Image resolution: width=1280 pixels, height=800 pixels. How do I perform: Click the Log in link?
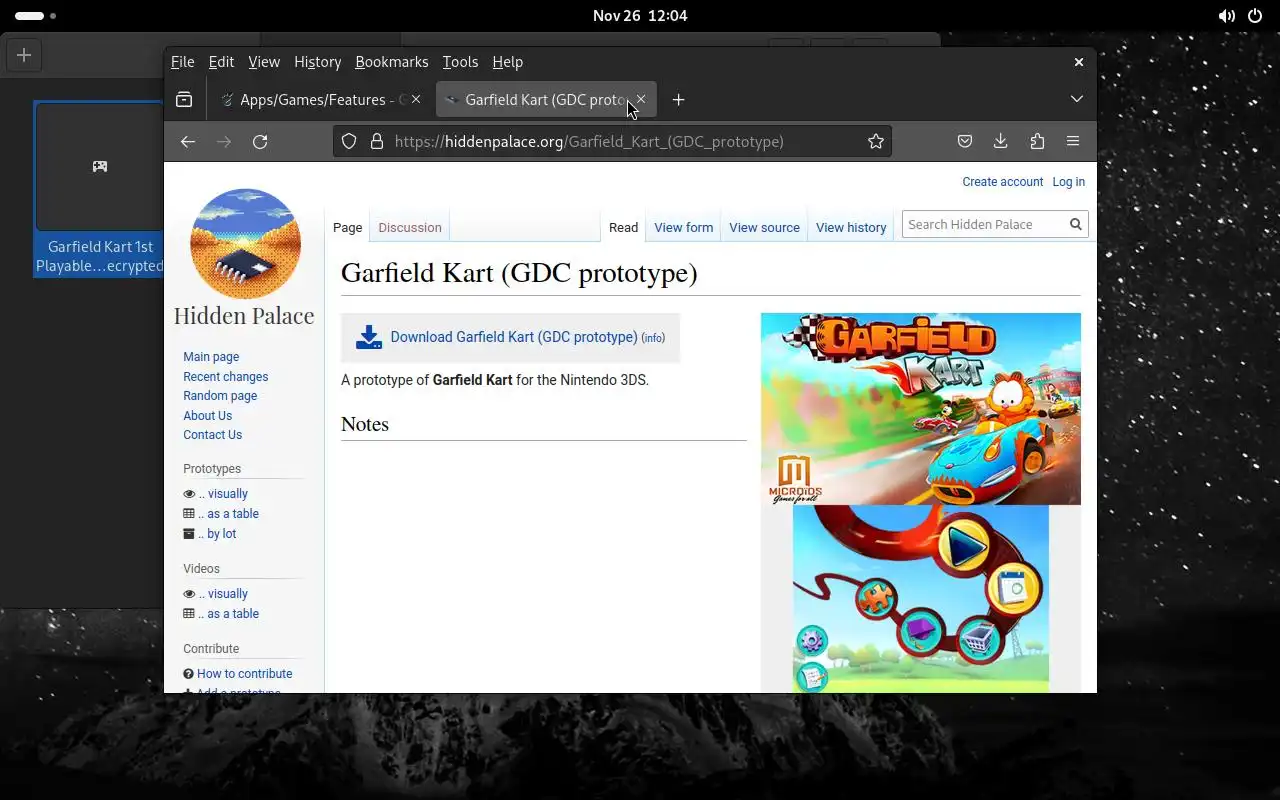point(1069,182)
